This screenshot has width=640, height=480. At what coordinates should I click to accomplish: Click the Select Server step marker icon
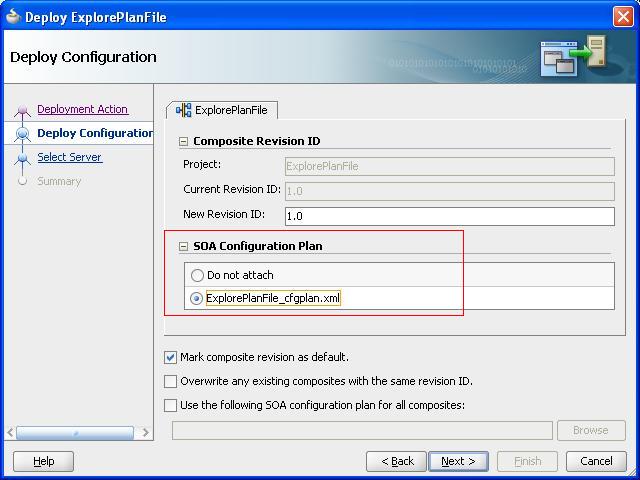(22, 158)
